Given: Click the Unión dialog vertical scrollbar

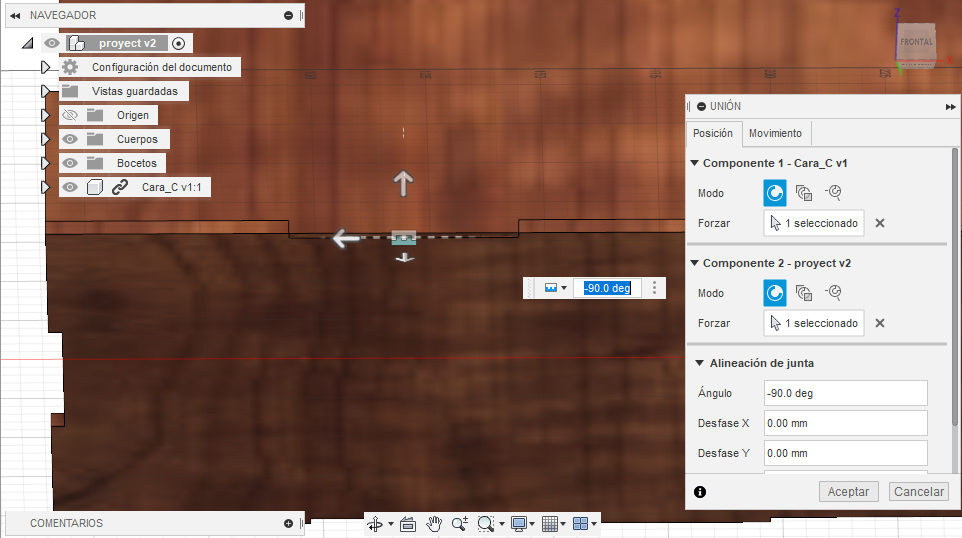Looking at the screenshot, I should [x=955, y=286].
